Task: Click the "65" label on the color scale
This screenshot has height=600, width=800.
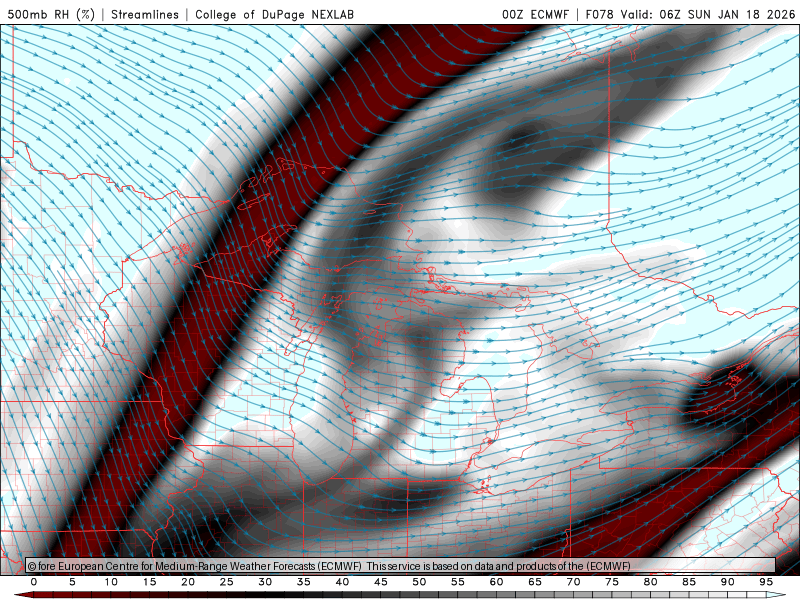Action: coord(535,582)
